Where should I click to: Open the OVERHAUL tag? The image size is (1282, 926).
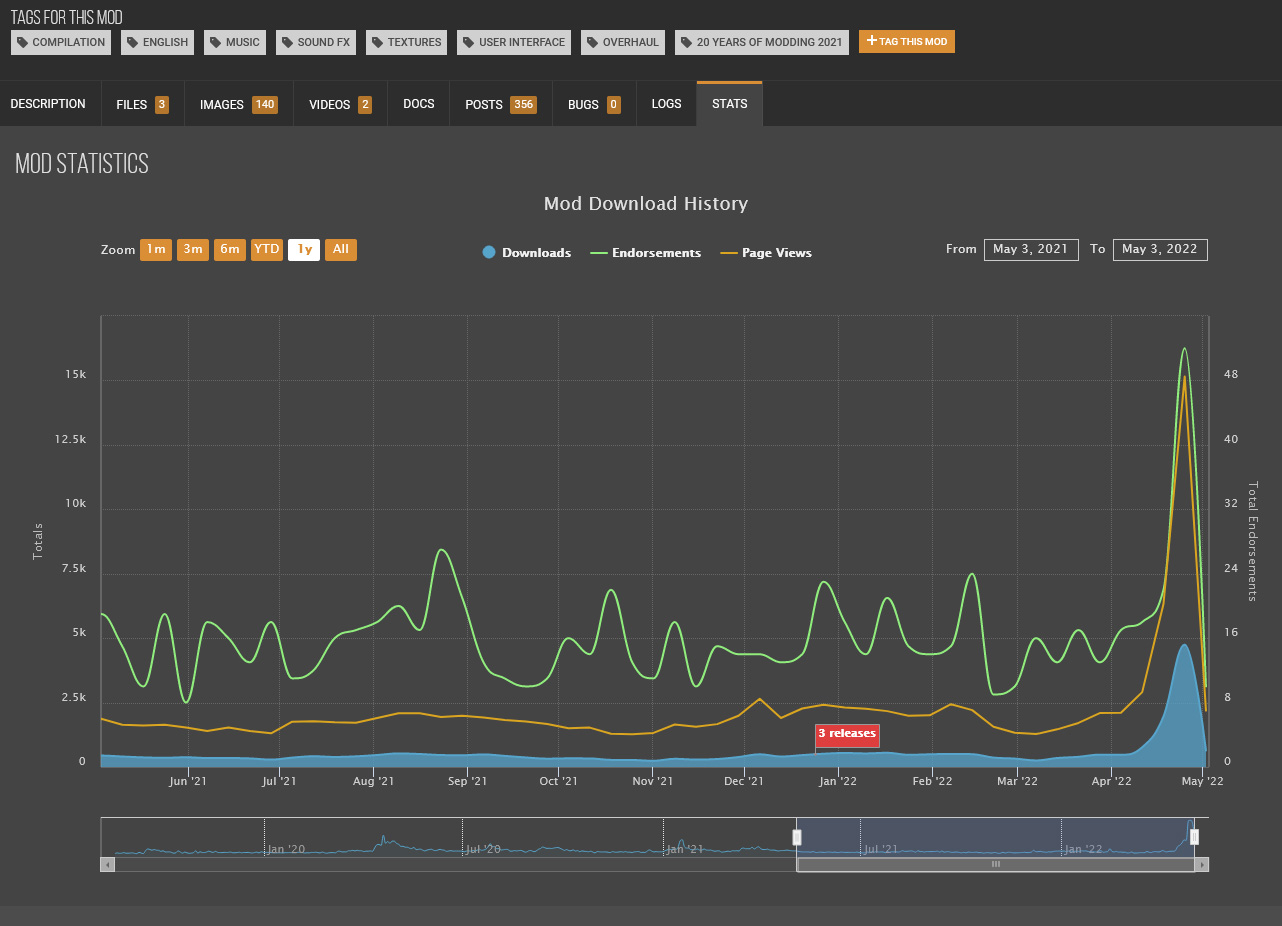point(623,42)
